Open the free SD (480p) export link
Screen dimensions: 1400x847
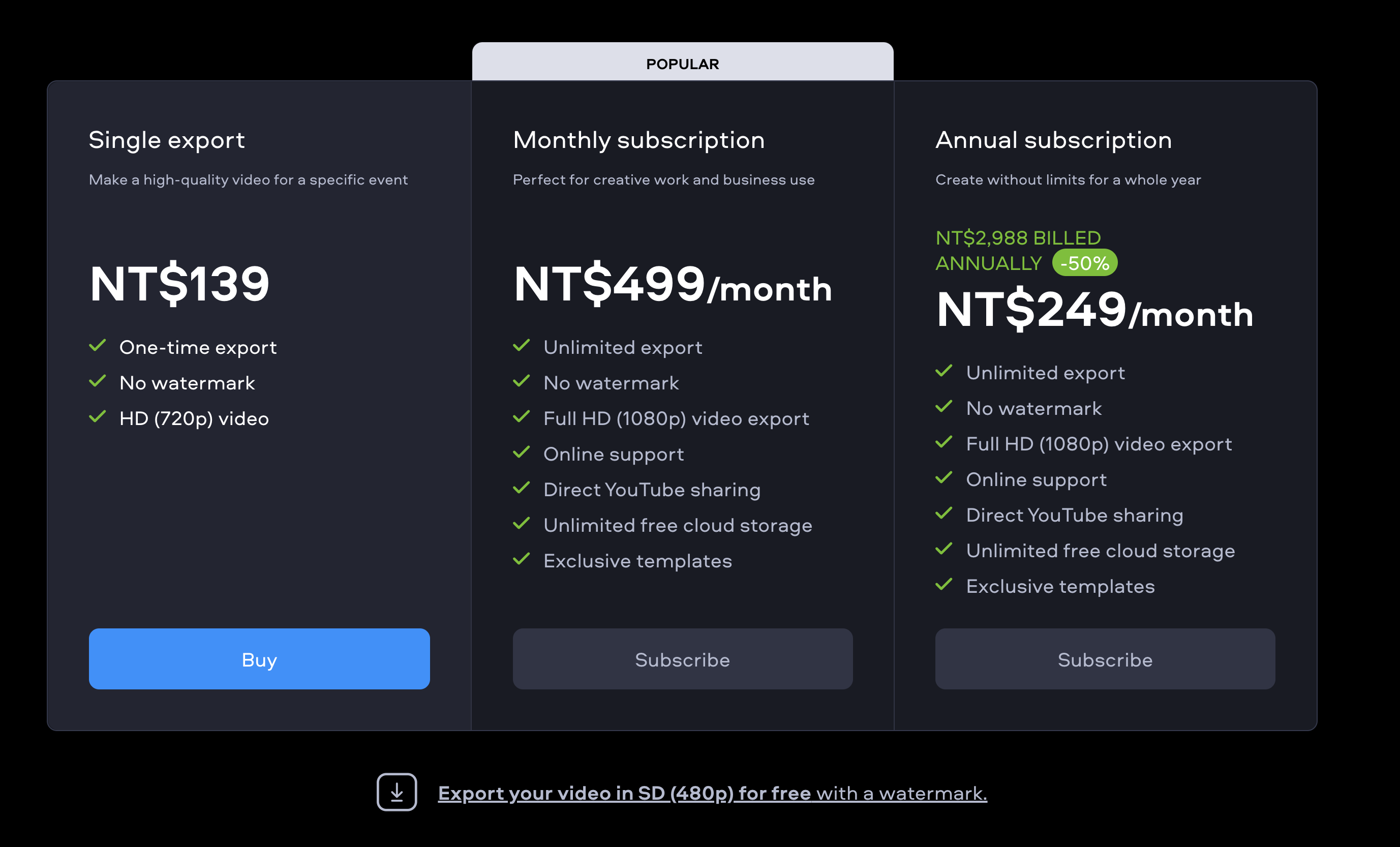pos(712,793)
